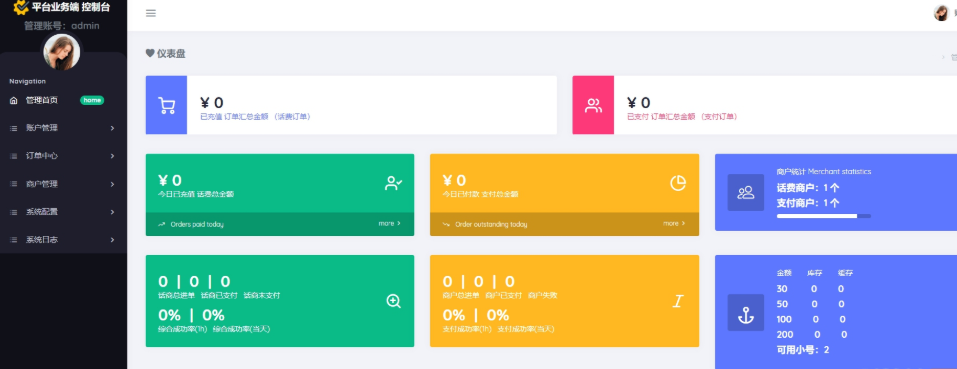The image size is (957, 369).
Task: Click the anchor icon in blue card
Action: [746, 313]
